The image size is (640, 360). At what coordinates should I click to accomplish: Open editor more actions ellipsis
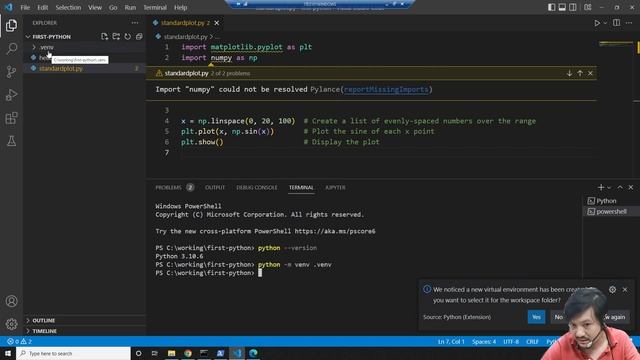[629, 23]
